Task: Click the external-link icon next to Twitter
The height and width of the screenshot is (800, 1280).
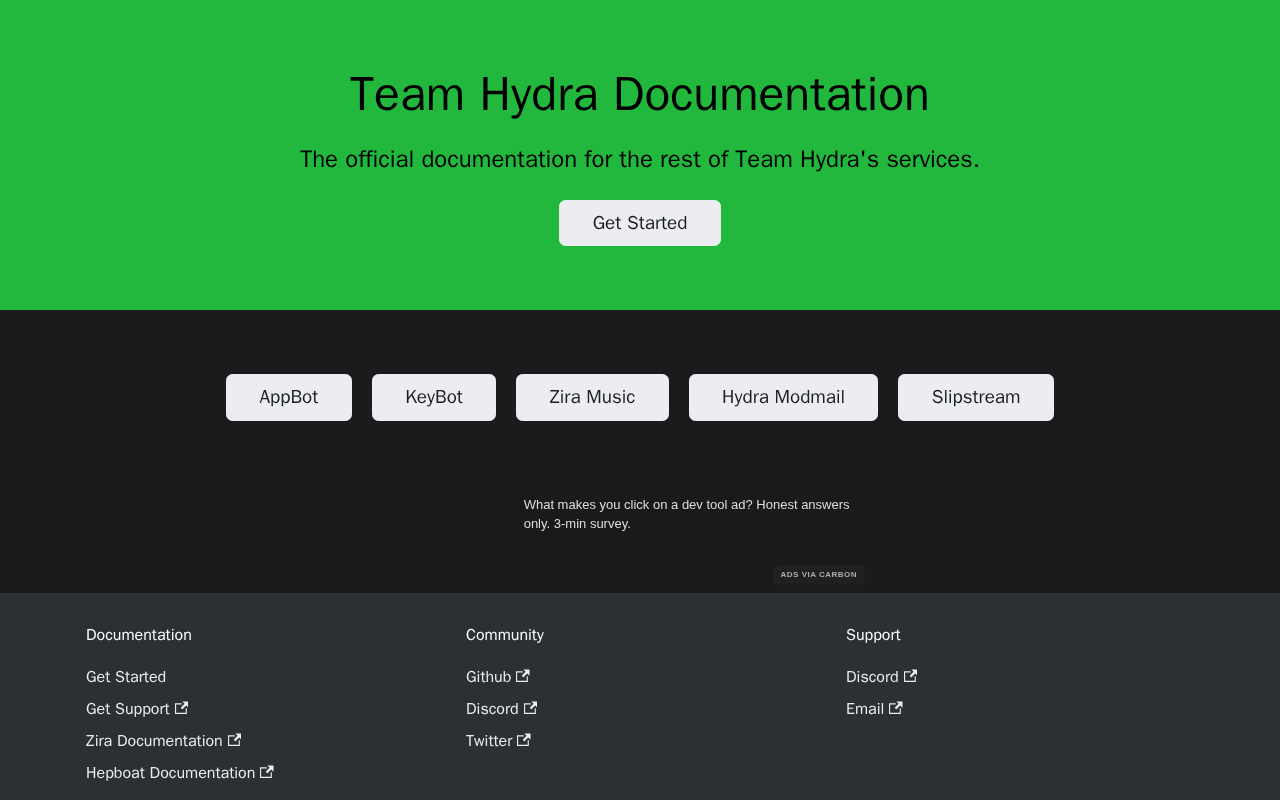Action: tap(524, 740)
